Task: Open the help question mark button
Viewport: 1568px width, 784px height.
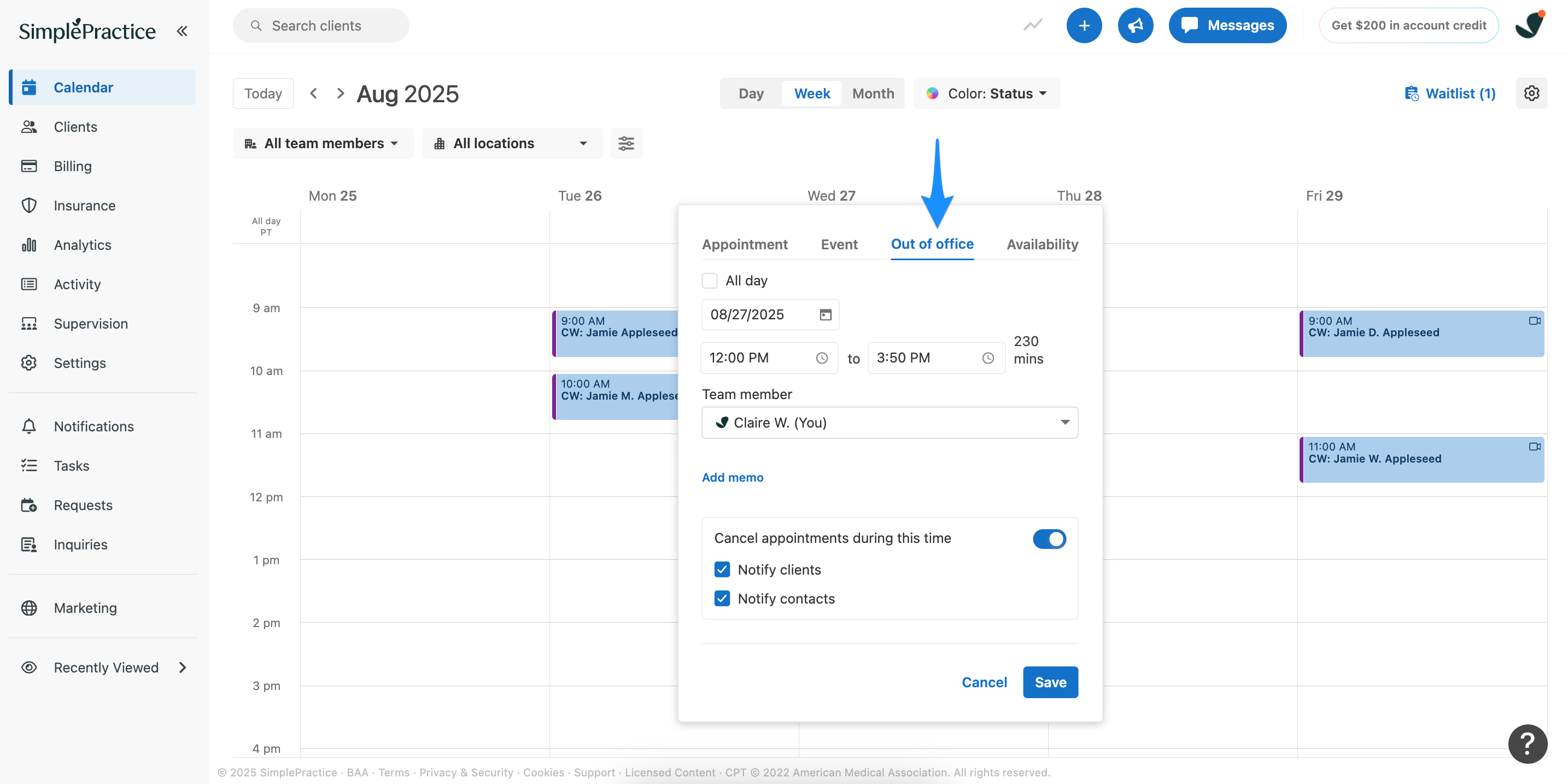Action: 1527,743
